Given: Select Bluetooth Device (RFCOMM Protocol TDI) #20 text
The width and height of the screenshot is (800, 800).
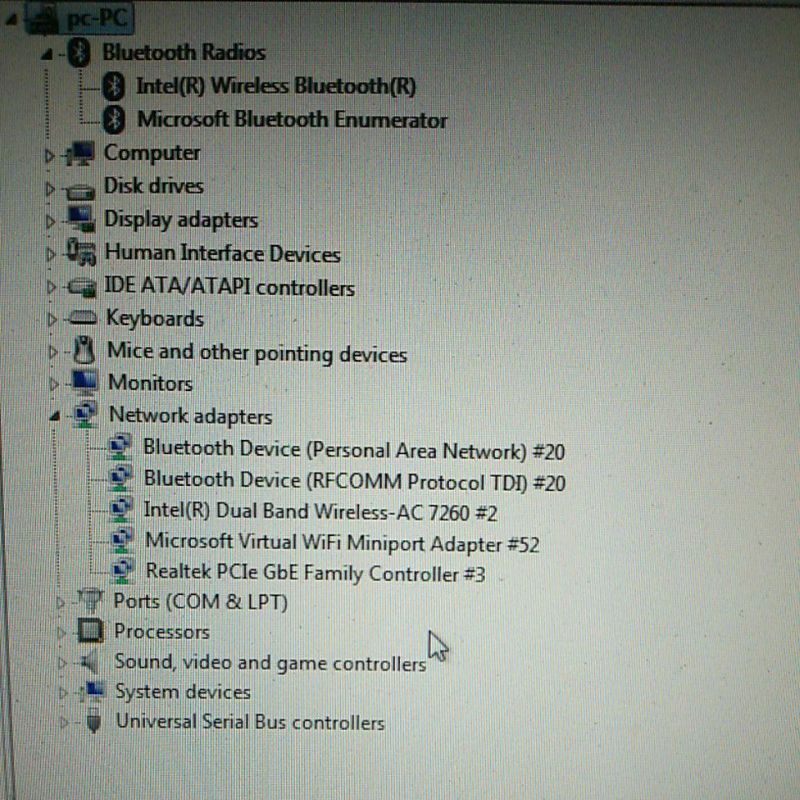Looking at the screenshot, I should coord(355,481).
